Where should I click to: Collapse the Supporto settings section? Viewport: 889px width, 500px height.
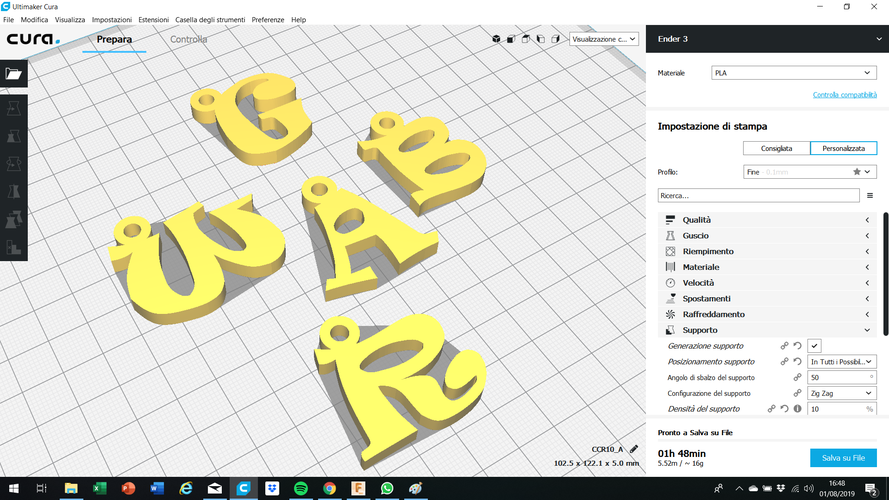tap(768, 330)
